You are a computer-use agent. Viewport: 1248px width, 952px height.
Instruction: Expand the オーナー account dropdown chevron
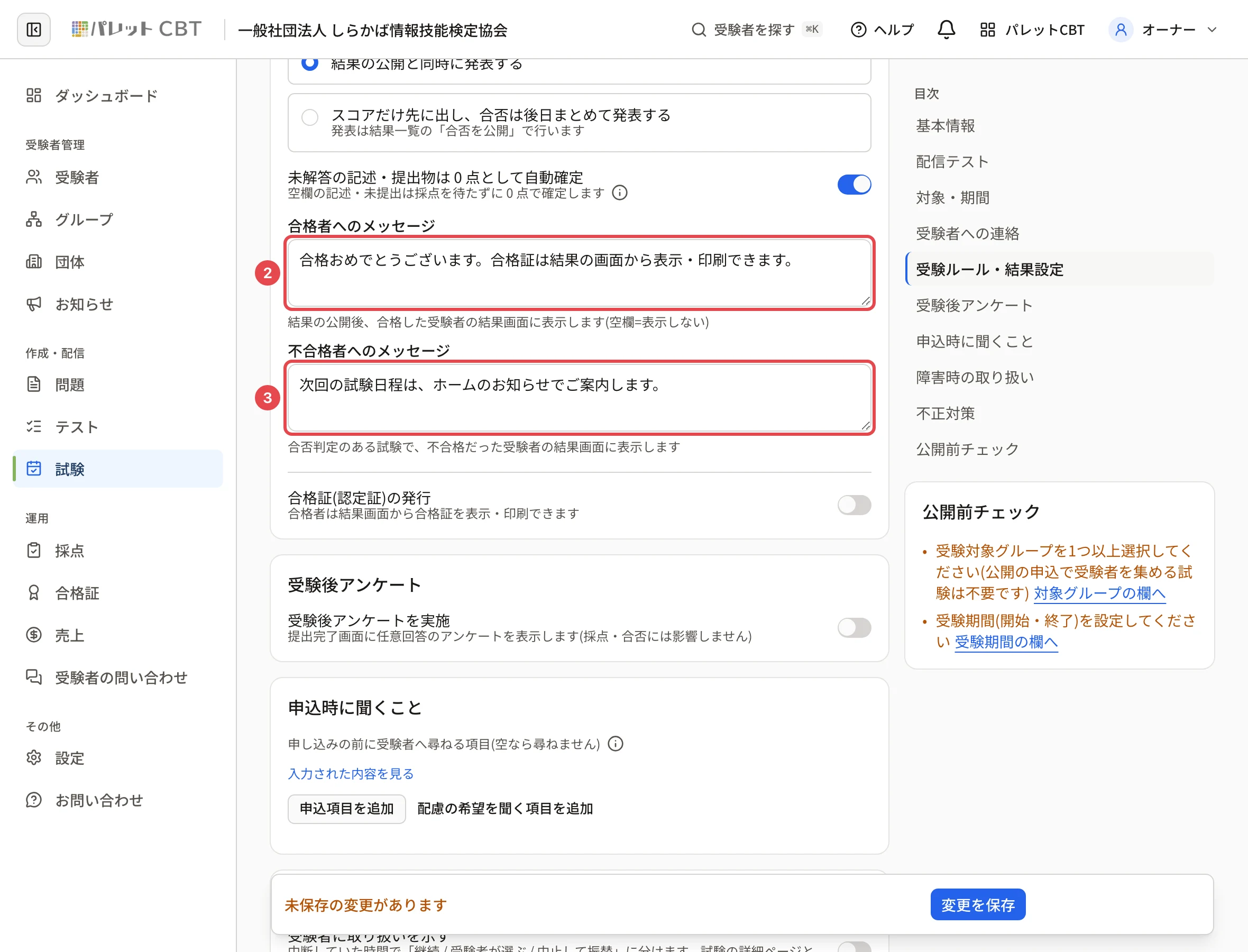tap(1212, 30)
